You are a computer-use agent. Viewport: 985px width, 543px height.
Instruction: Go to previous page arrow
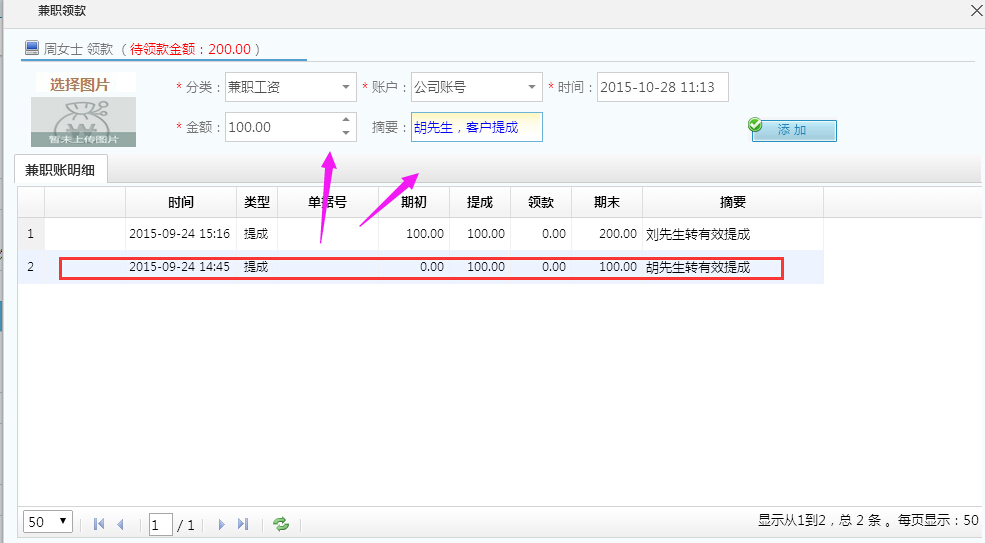(121, 524)
